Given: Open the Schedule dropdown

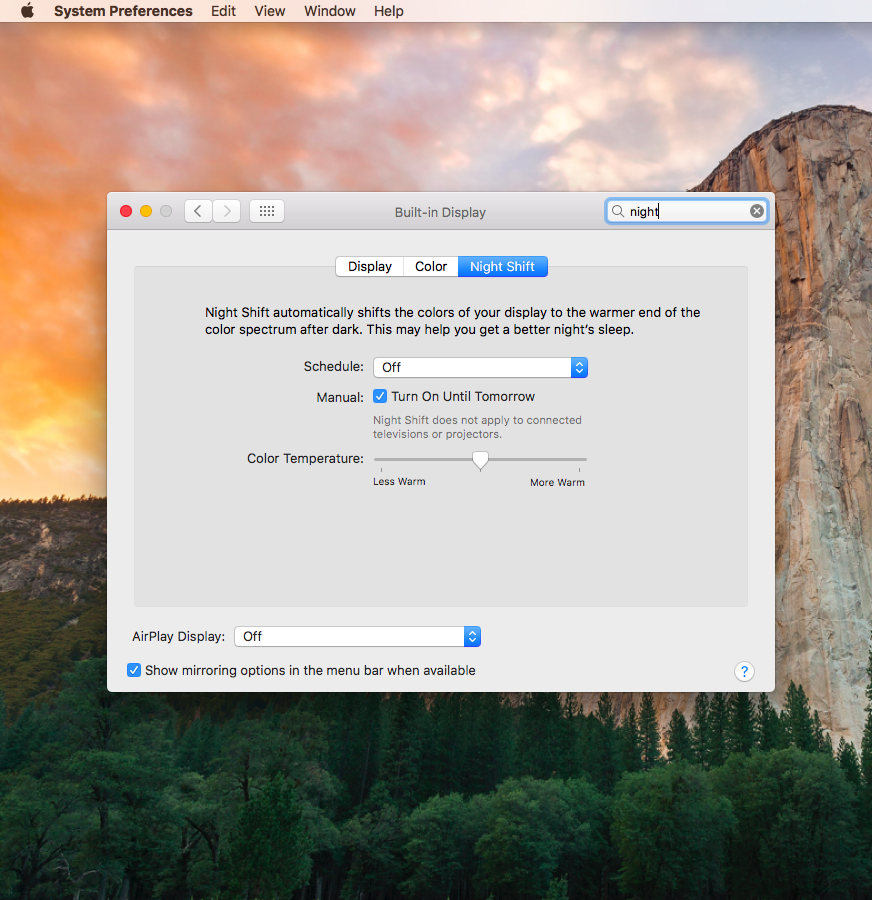Looking at the screenshot, I should point(480,367).
